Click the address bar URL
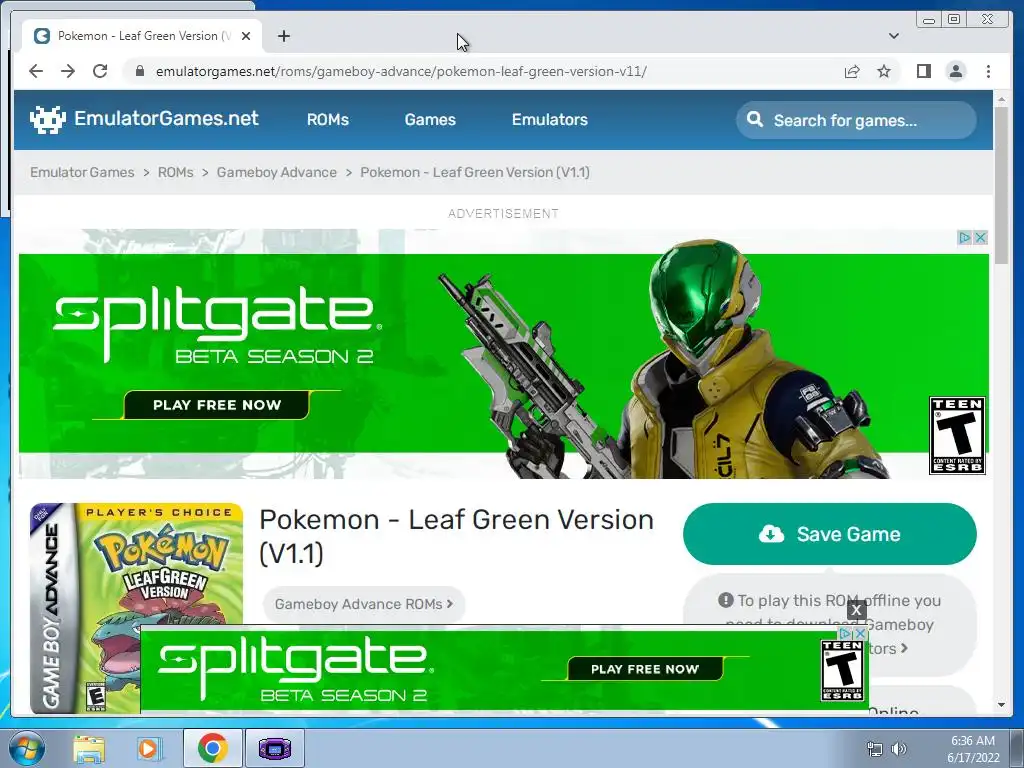Viewport: 1024px width, 768px height. click(x=401, y=71)
